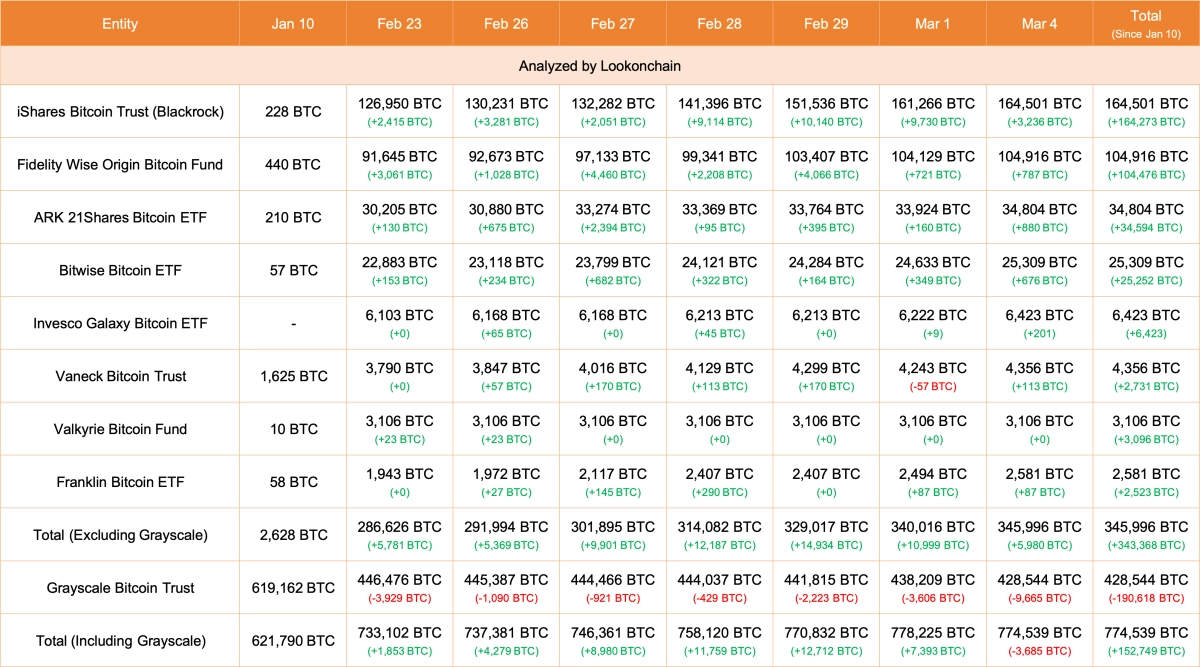1200x667 pixels.
Task: Click the 151,536 BTC cell
Action: point(826,112)
